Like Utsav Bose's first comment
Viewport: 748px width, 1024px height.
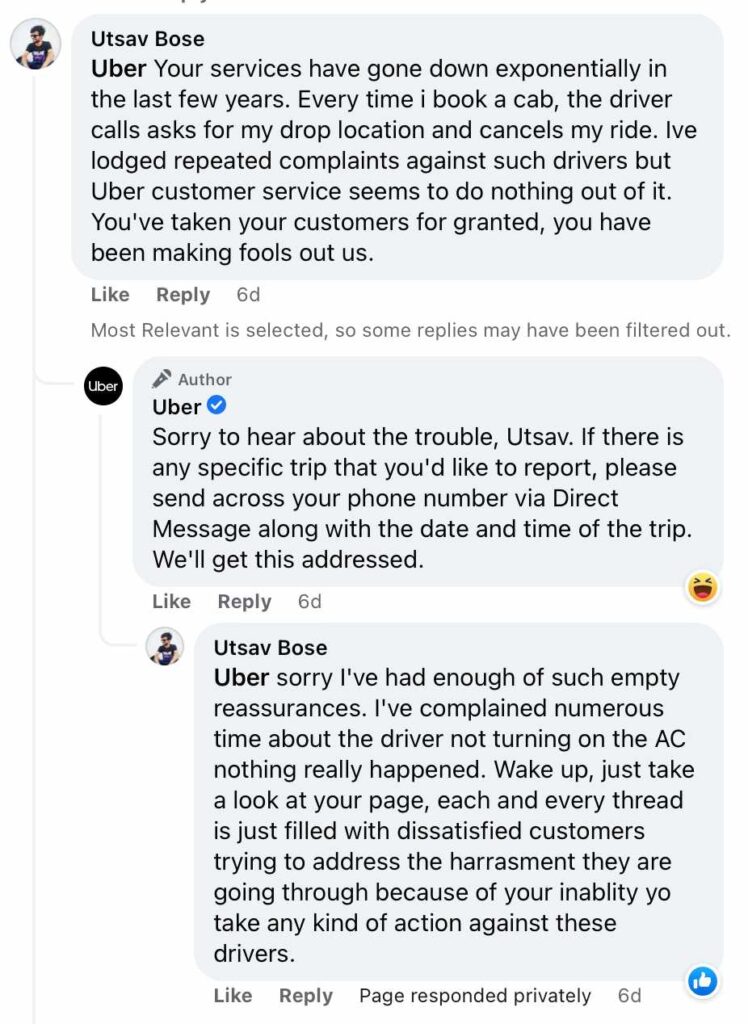click(110, 295)
